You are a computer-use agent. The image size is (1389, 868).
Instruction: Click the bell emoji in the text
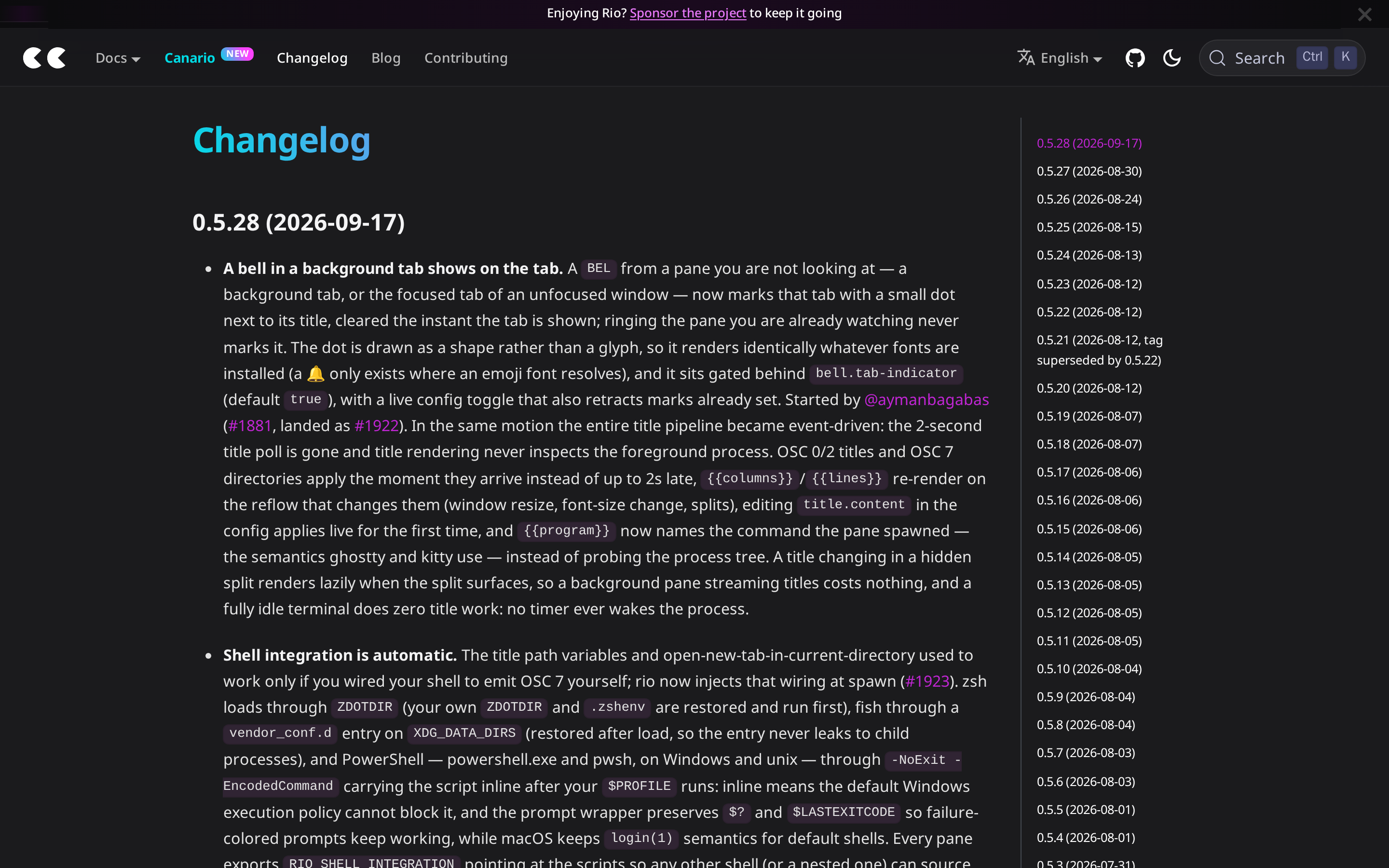click(316, 374)
